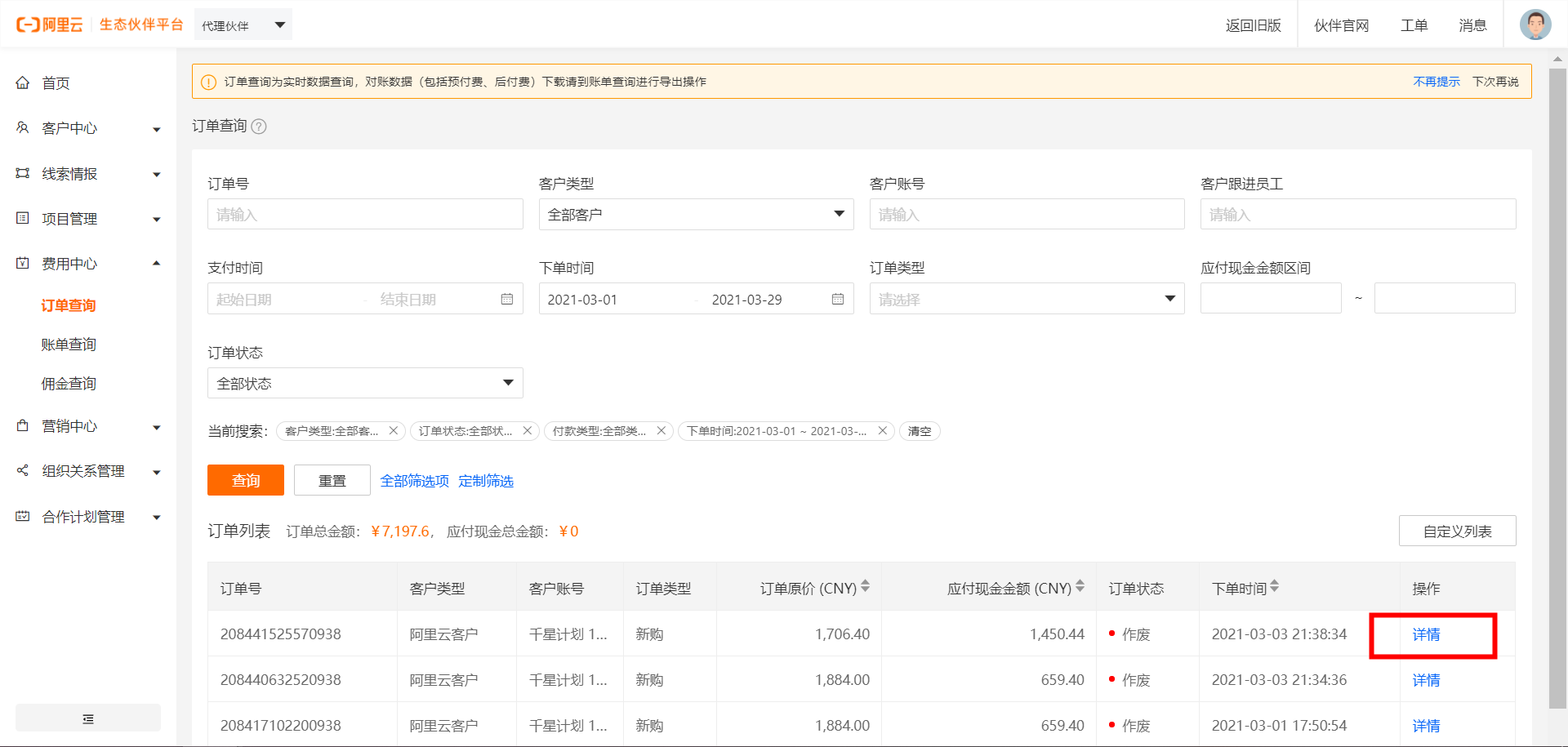Screen dimensions: 1568x747
Task: Open 消息 in the top bar
Action: pyautogui.click(x=1472, y=25)
